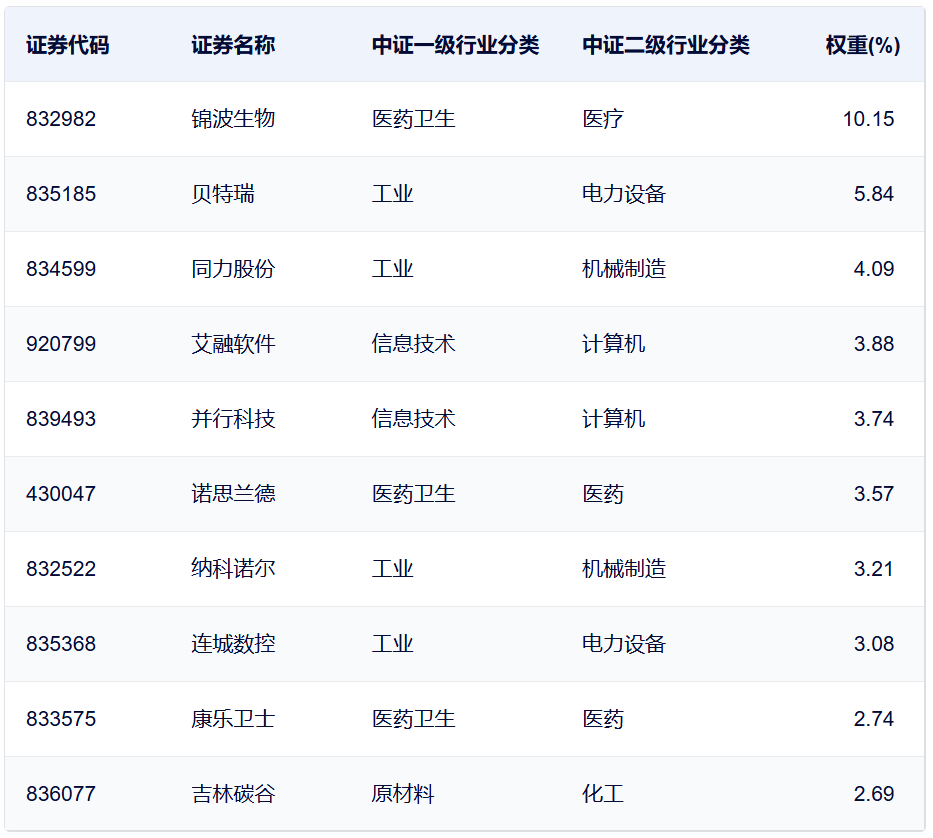The width and height of the screenshot is (933, 838).
Task: Select the name 并行科技
Action: (233, 419)
